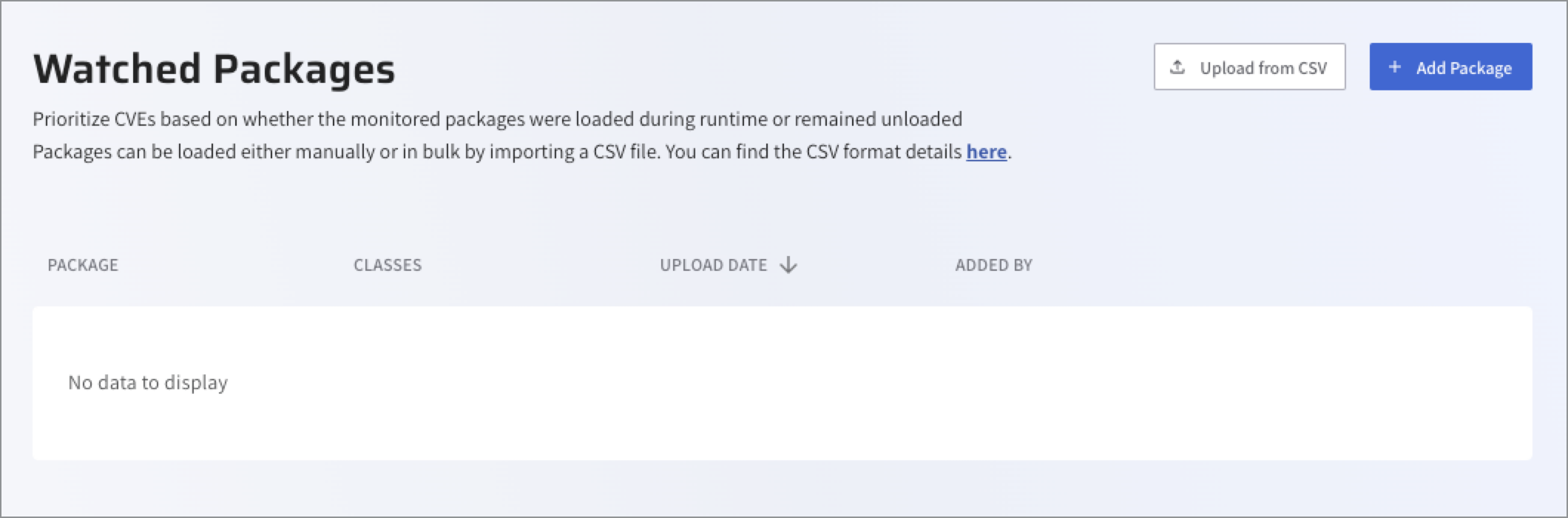1568x518 pixels.
Task: Click the upload arrow icon beside Upload from CSV
Action: [x=1177, y=67]
